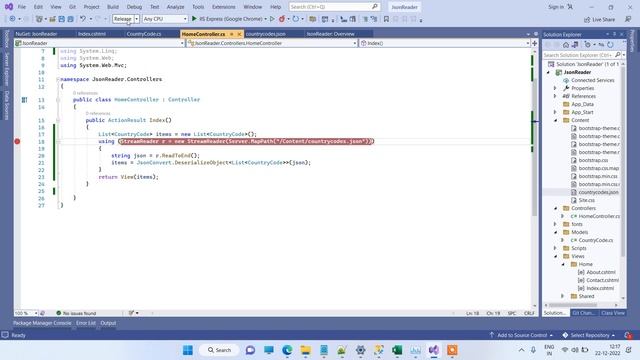Click Sign in at top right
This screenshot has height=360, width=640.
click(x=556, y=7)
